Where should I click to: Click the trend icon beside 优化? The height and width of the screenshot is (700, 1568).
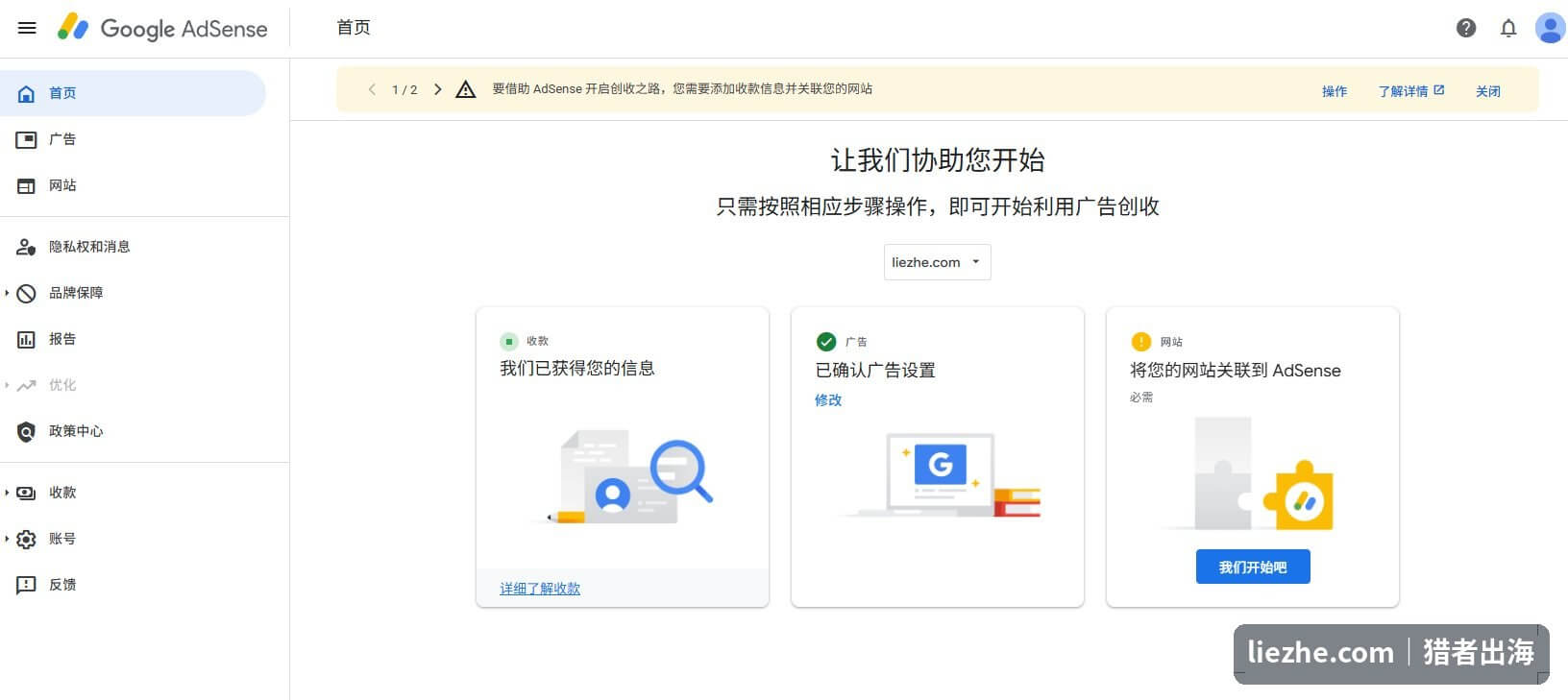pos(27,385)
